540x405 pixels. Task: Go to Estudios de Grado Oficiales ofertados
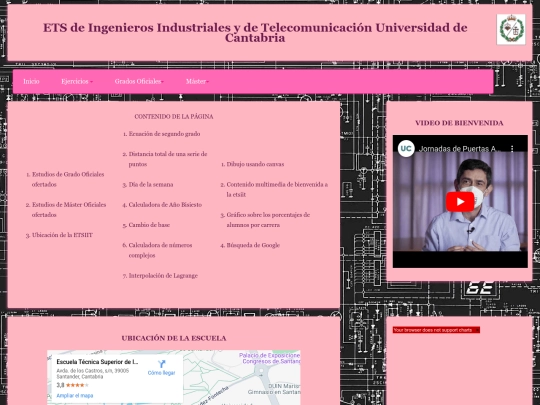[x=68, y=179]
